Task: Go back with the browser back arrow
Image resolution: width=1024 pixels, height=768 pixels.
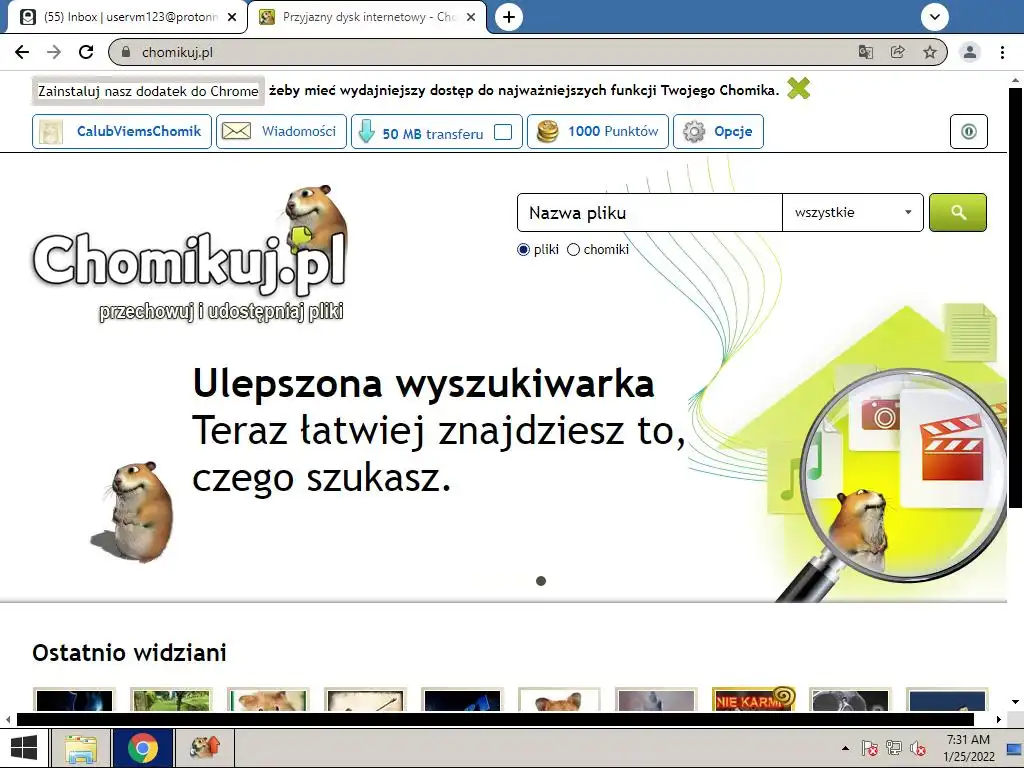Action: tap(22, 52)
